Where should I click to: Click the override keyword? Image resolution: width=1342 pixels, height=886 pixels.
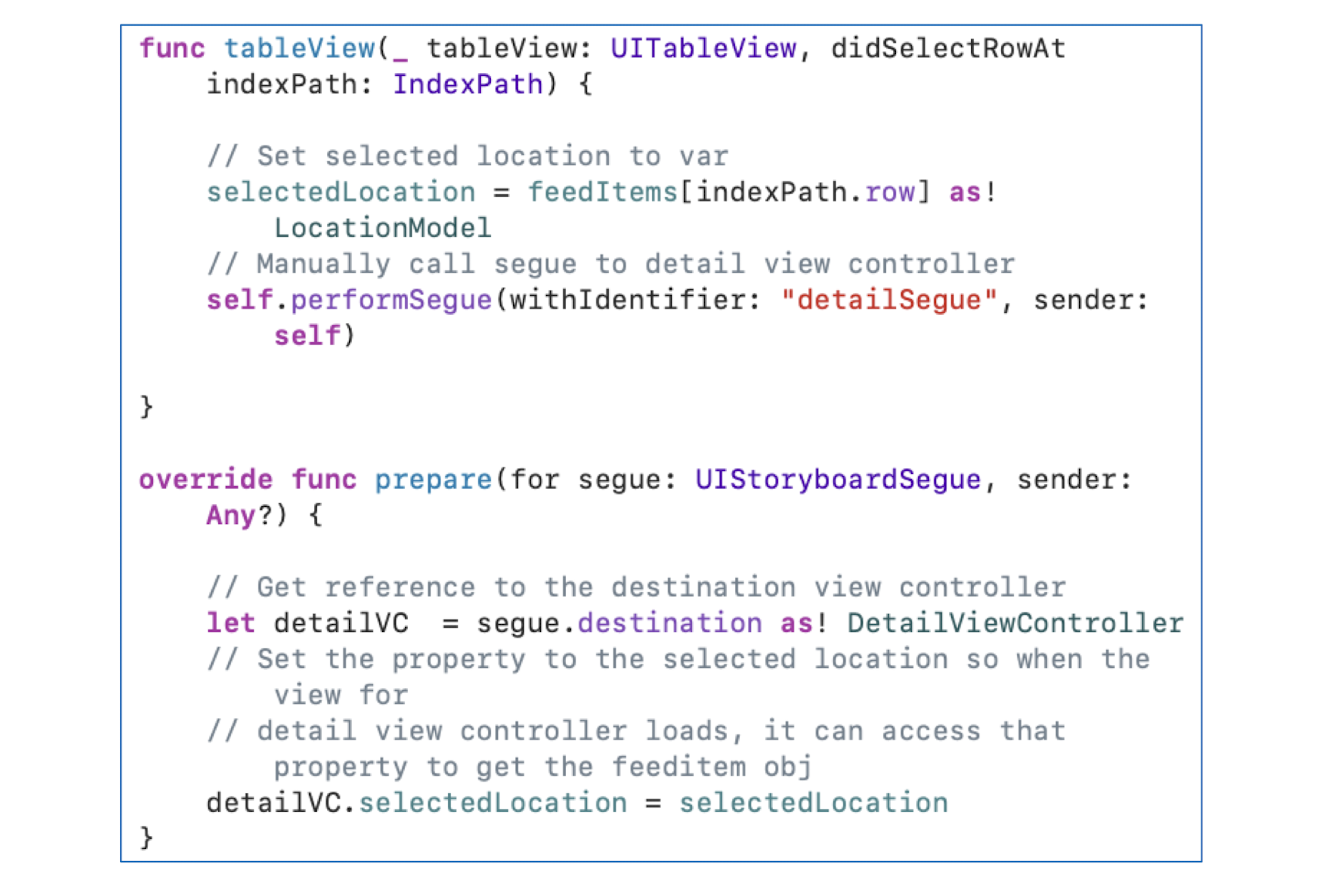coord(205,479)
